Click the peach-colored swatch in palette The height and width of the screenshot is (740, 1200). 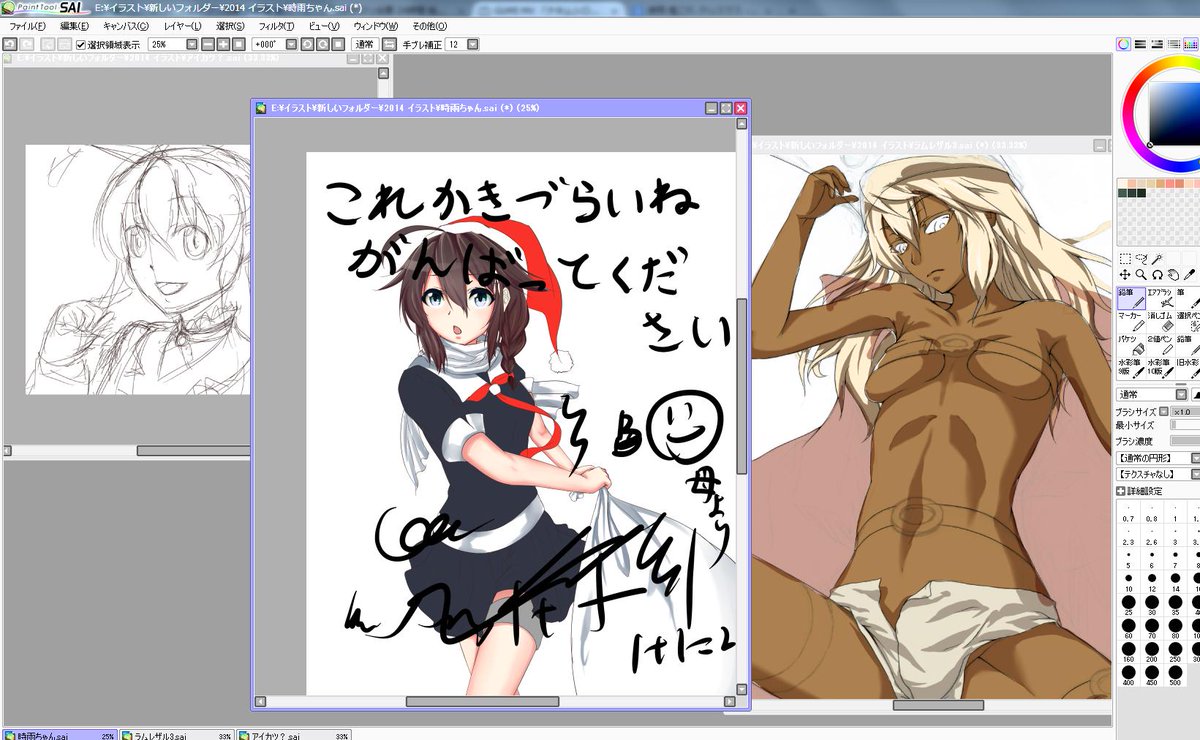[x=1131, y=184]
